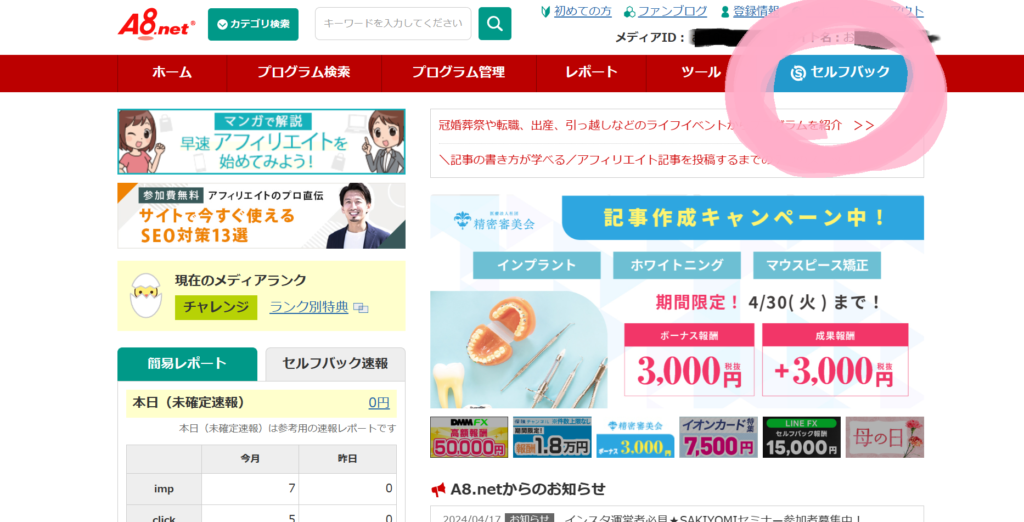Click the A8.net logo
Image resolution: width=1024 pixels, height=522 pixels.
[x=156, y=23]
